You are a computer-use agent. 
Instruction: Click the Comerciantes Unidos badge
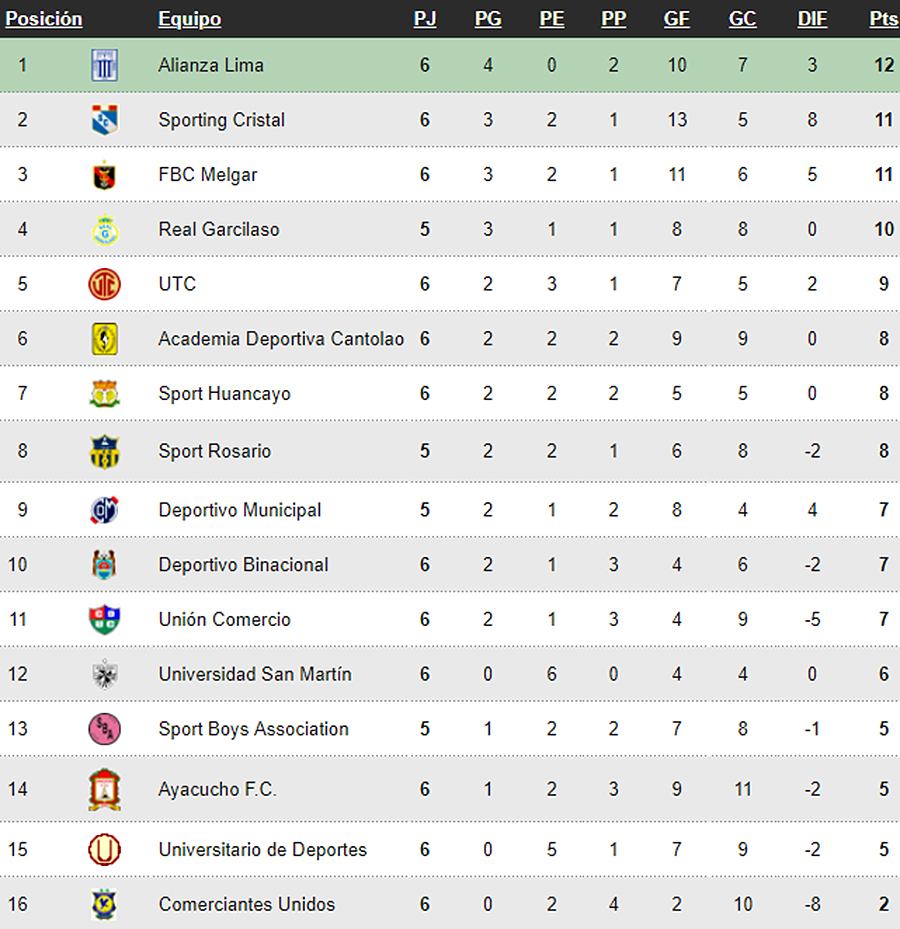pos(104,904)
